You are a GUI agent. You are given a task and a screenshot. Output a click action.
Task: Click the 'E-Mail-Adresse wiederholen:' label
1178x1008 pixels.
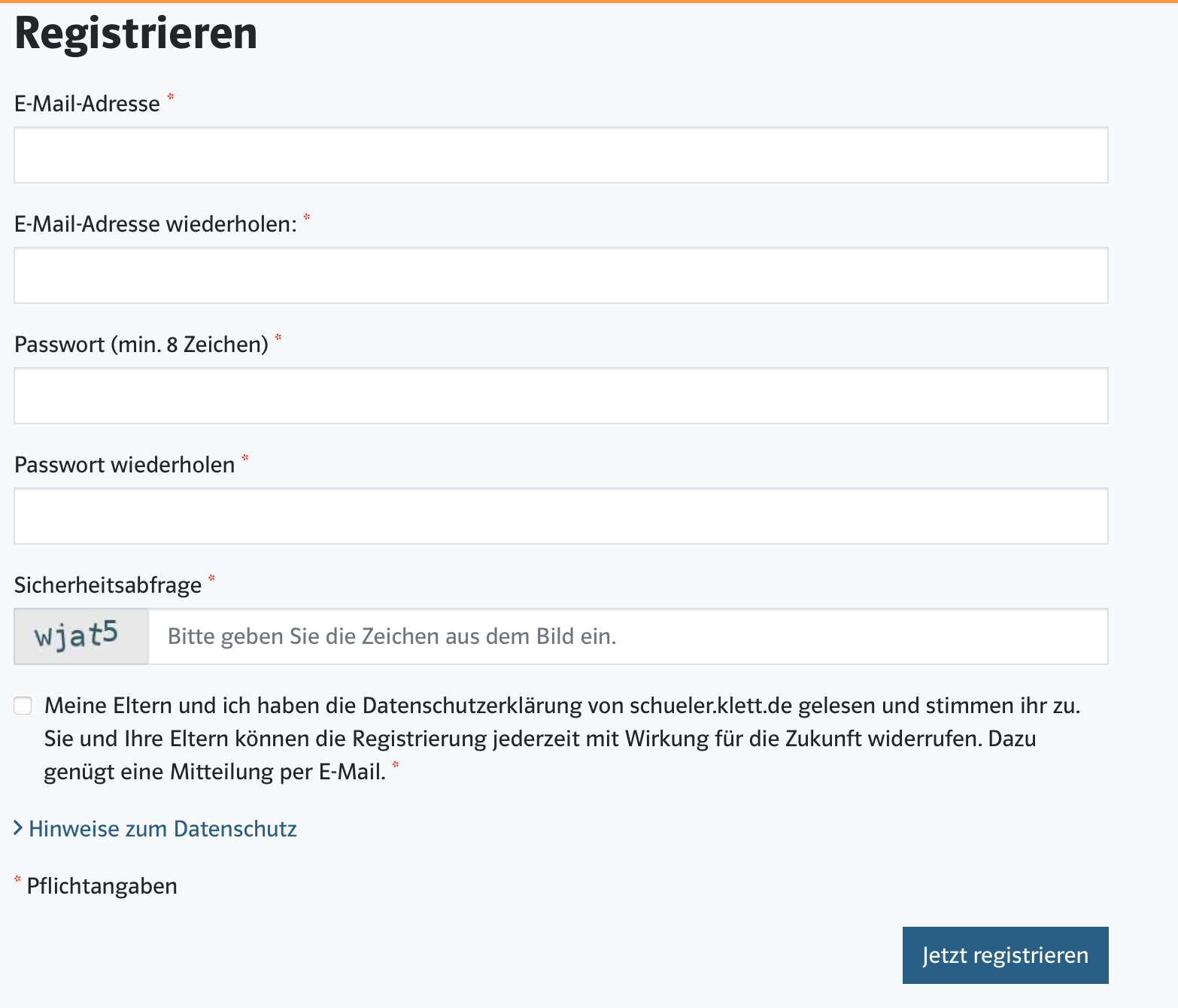pyautogui.click(x=156, y=224)
